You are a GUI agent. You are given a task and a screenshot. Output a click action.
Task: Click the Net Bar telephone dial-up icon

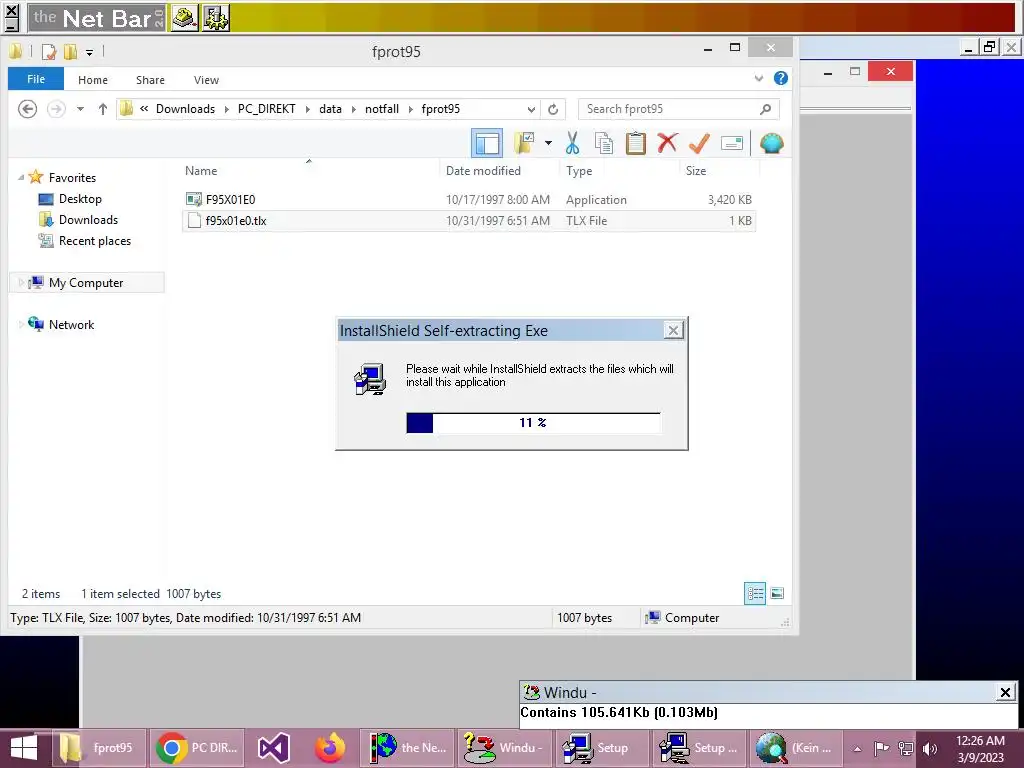(185, 18)
